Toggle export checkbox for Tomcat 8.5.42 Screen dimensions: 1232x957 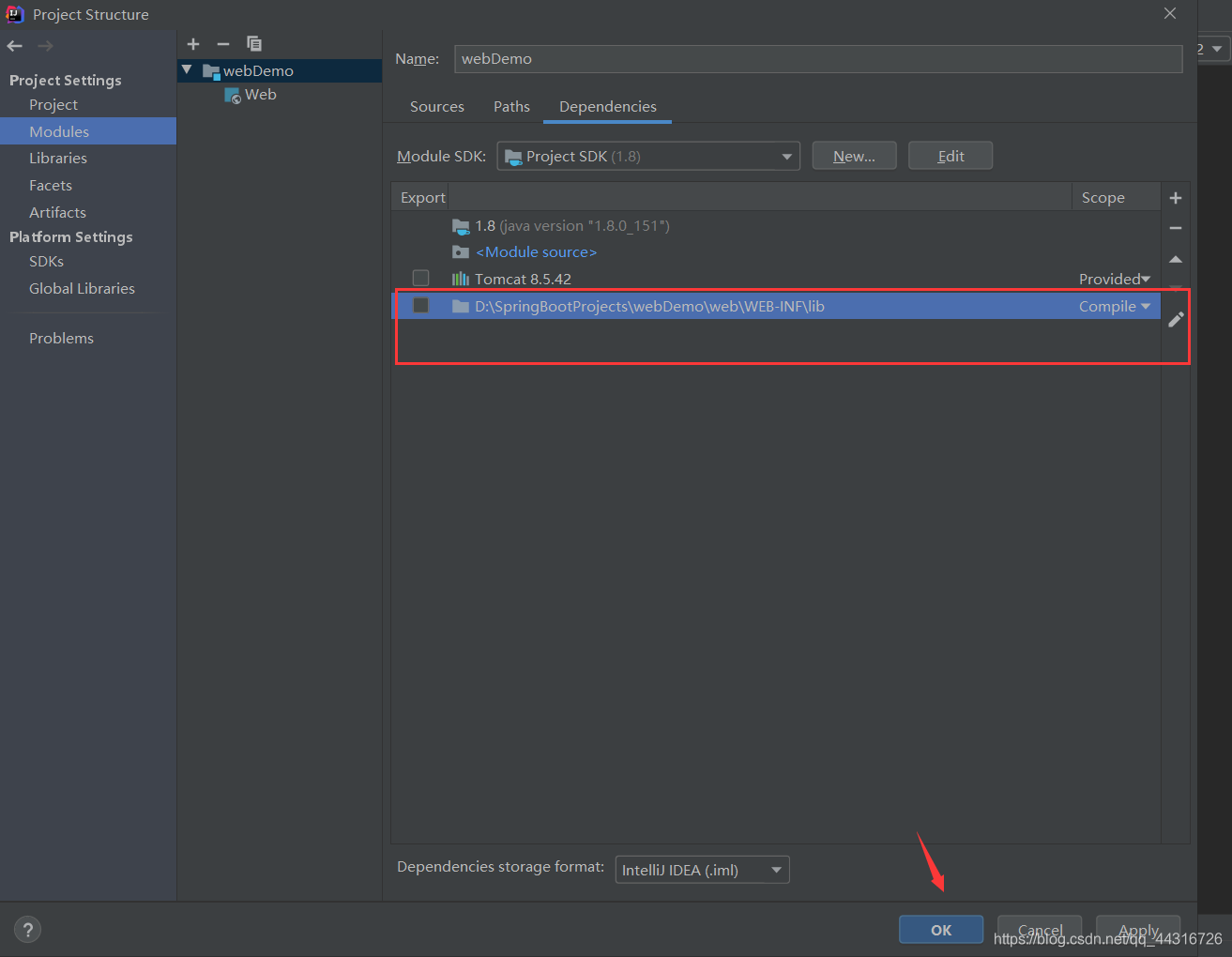420,279
